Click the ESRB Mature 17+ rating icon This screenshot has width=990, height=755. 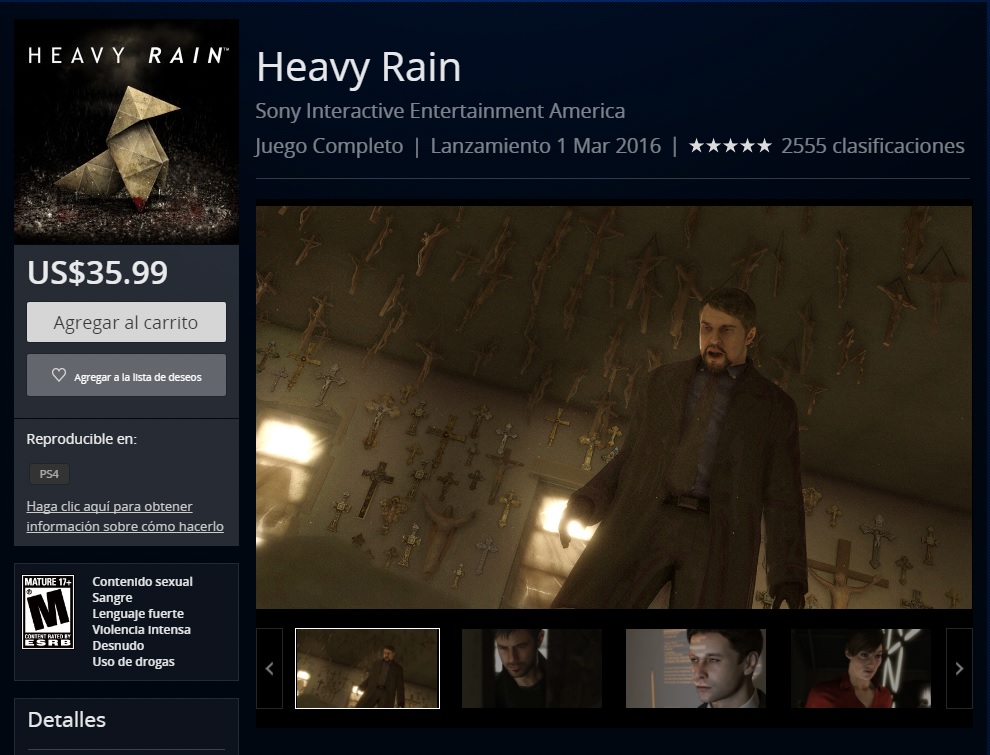(x=48, y=611)
